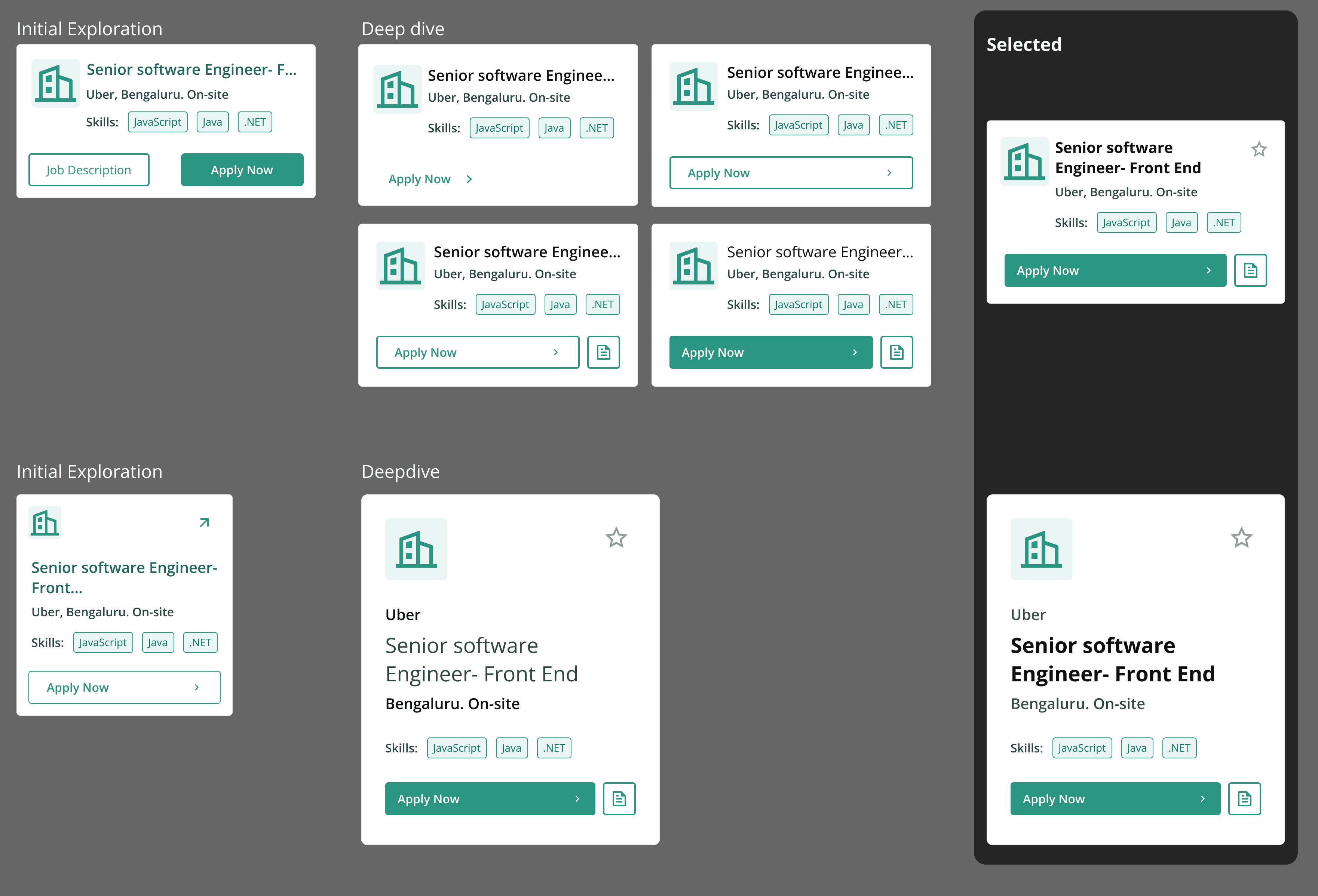Open the external-link arrow on the small Initial Exploration card
This screenshot has height=896, width=1318.
point(204,522)
